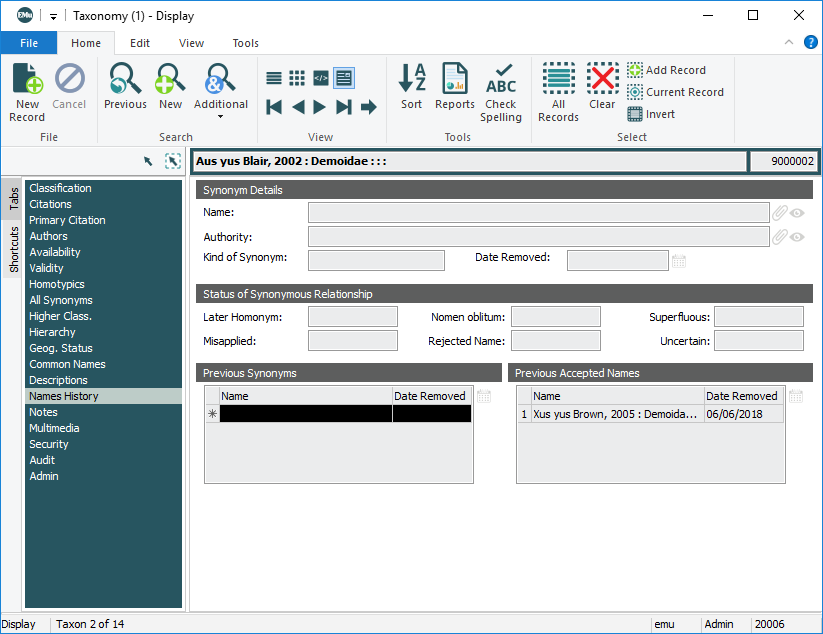Switch to the Edit ribbon tab

(x=140, y=43)
